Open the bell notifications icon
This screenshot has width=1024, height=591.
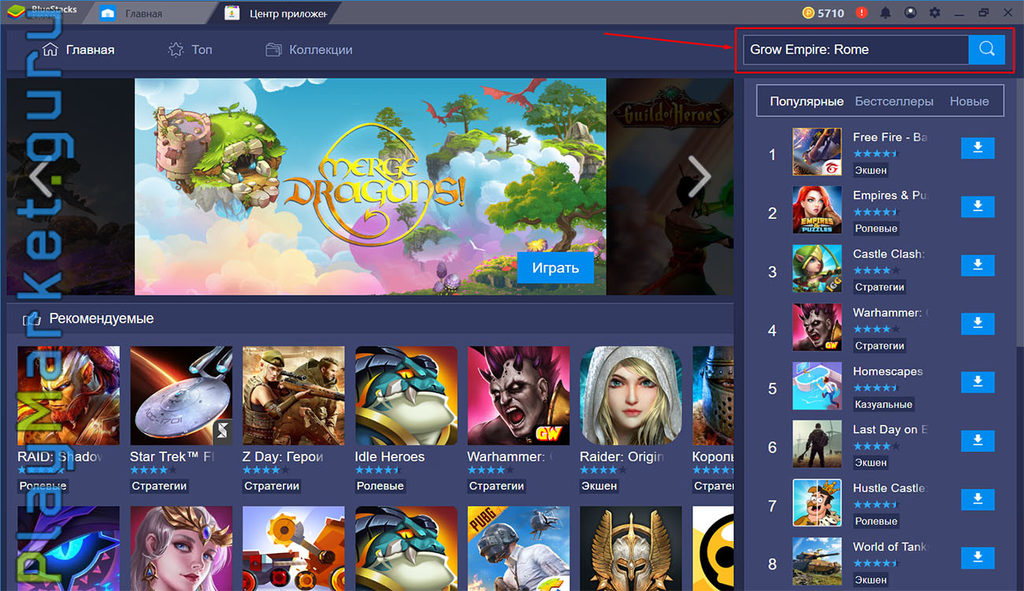[886, 12]
